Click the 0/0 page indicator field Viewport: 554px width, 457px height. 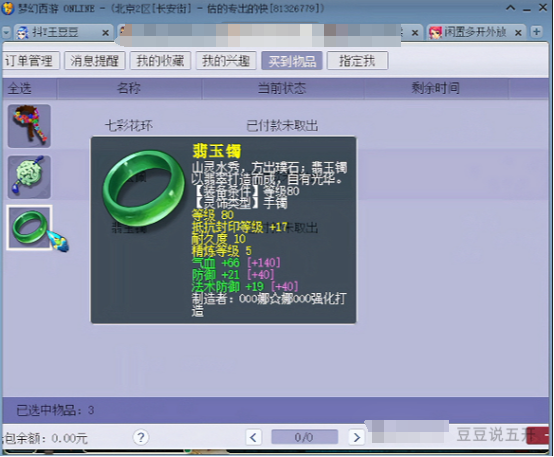(305, 438)
